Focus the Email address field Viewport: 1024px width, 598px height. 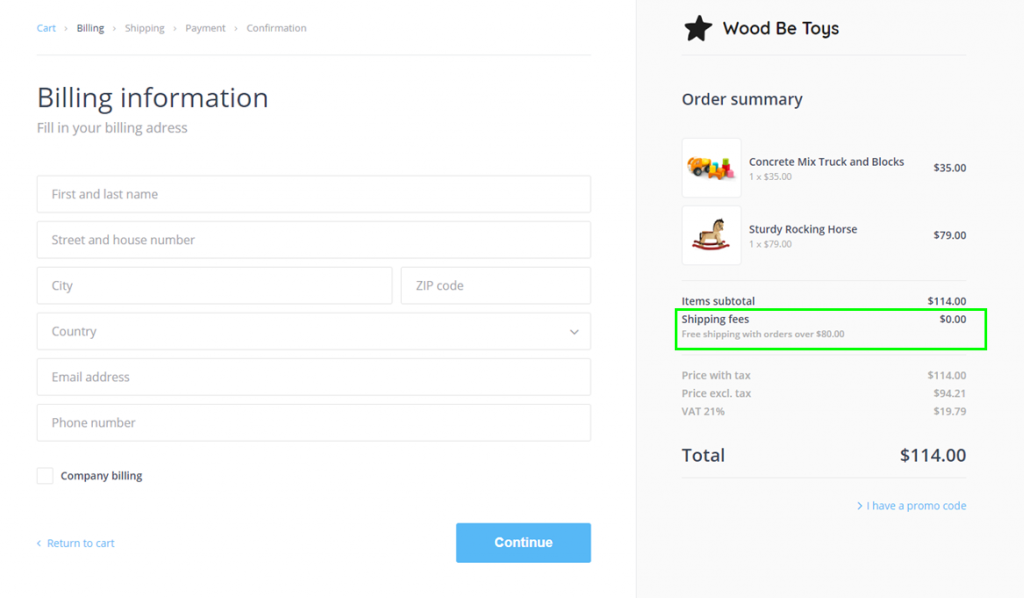[313, 377]
